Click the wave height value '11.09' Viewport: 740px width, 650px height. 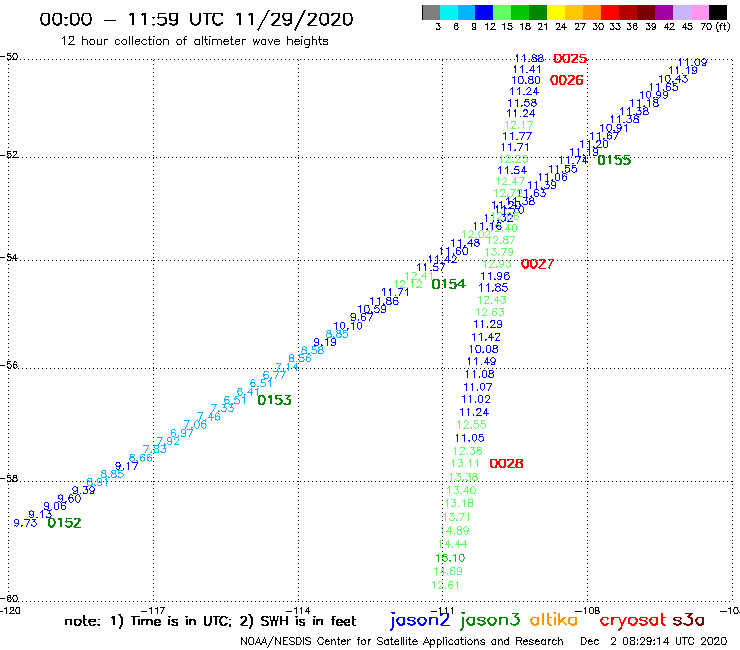coord(692,62)
